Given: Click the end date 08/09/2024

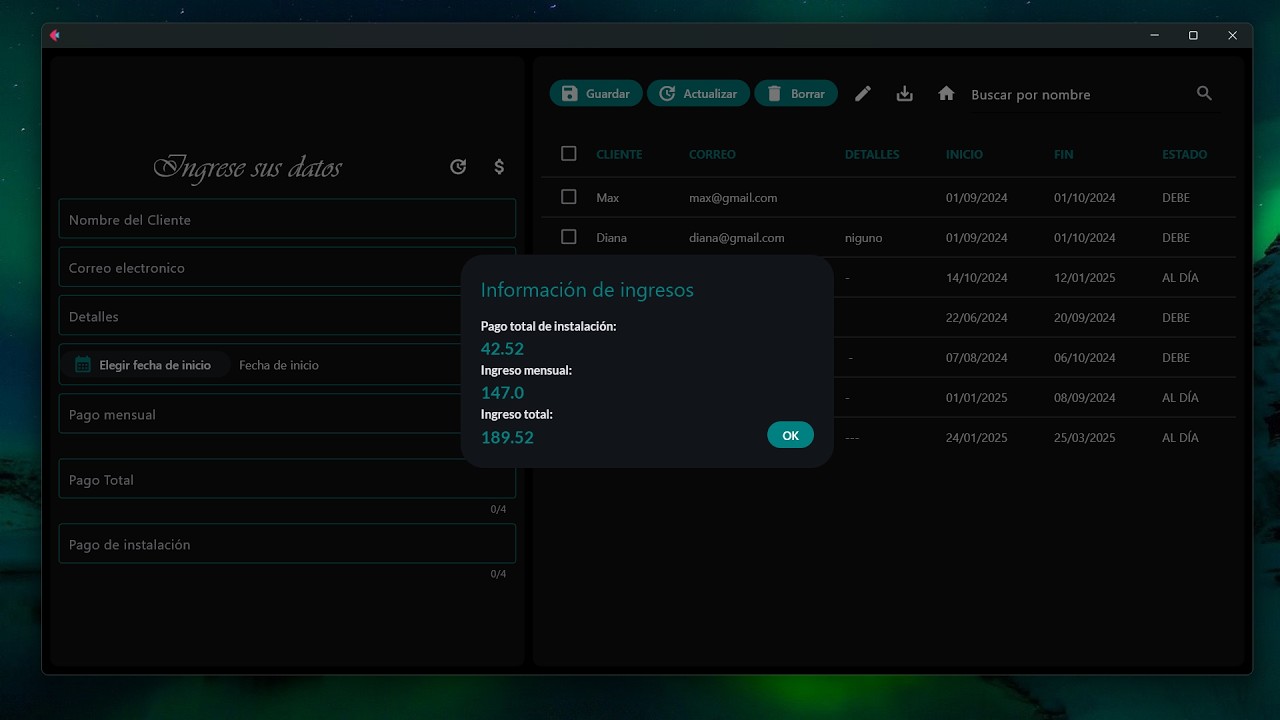Looking at the screenshot, I should click(x=1085, y=398).
